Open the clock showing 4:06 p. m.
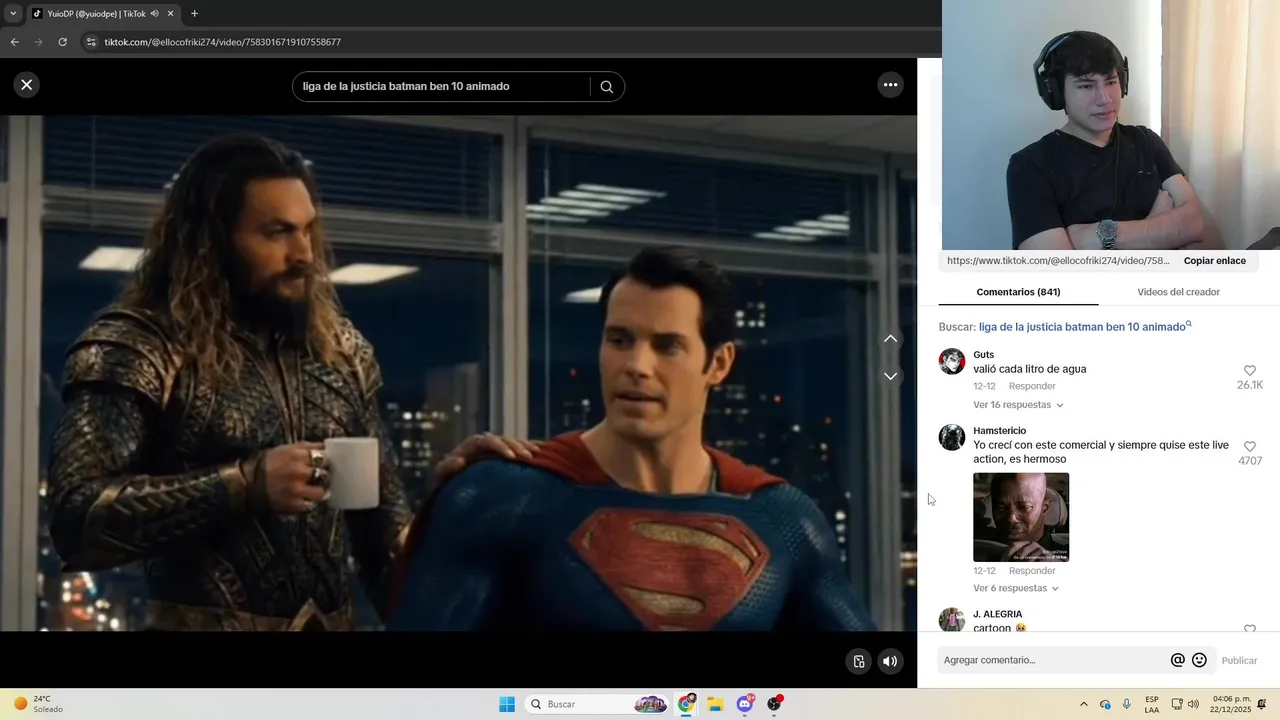The height and width of the screenshot is (720, 1280). [x=1231, y=704]
